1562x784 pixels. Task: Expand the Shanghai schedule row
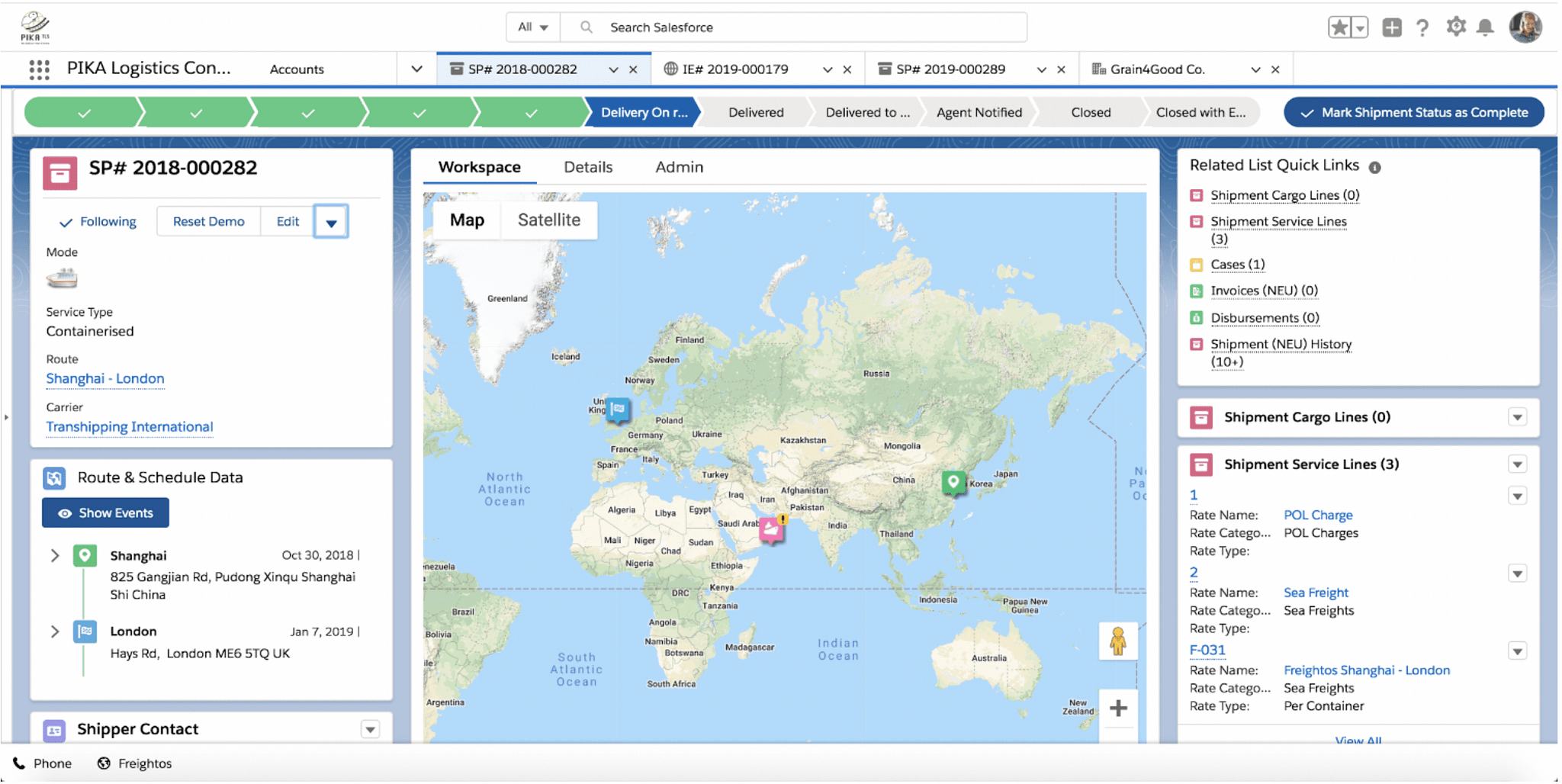[55, 556]
